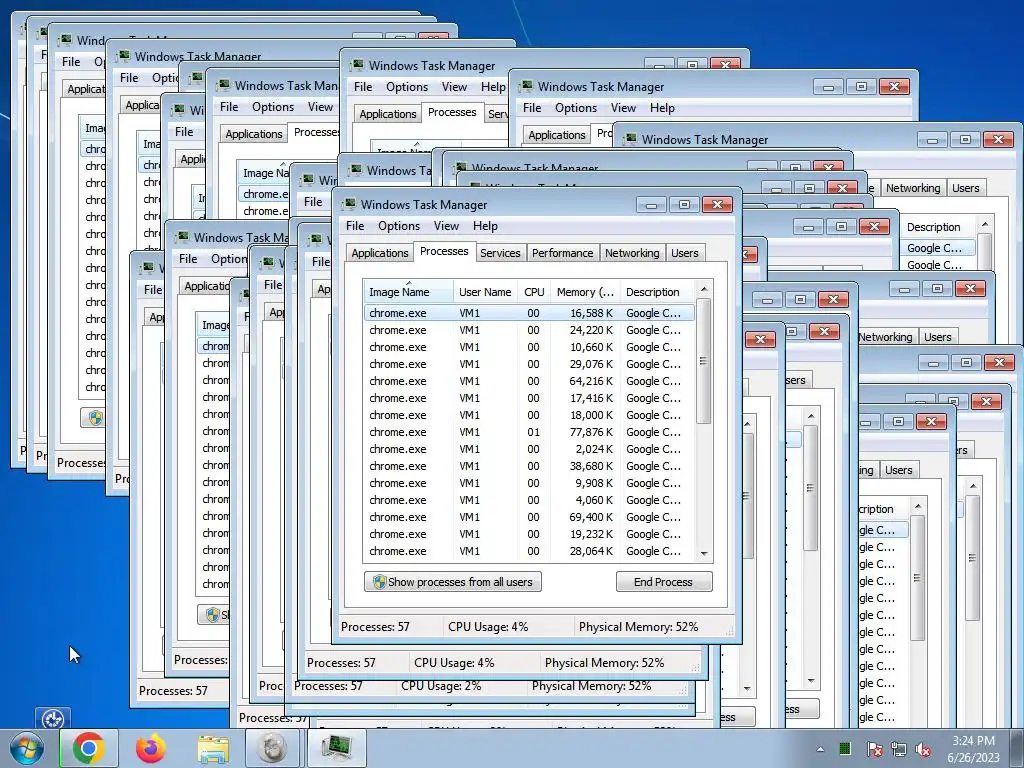Click title bar icon of 'Windows Task Manager' window with Help menu behind

click(x=525, y=86)
